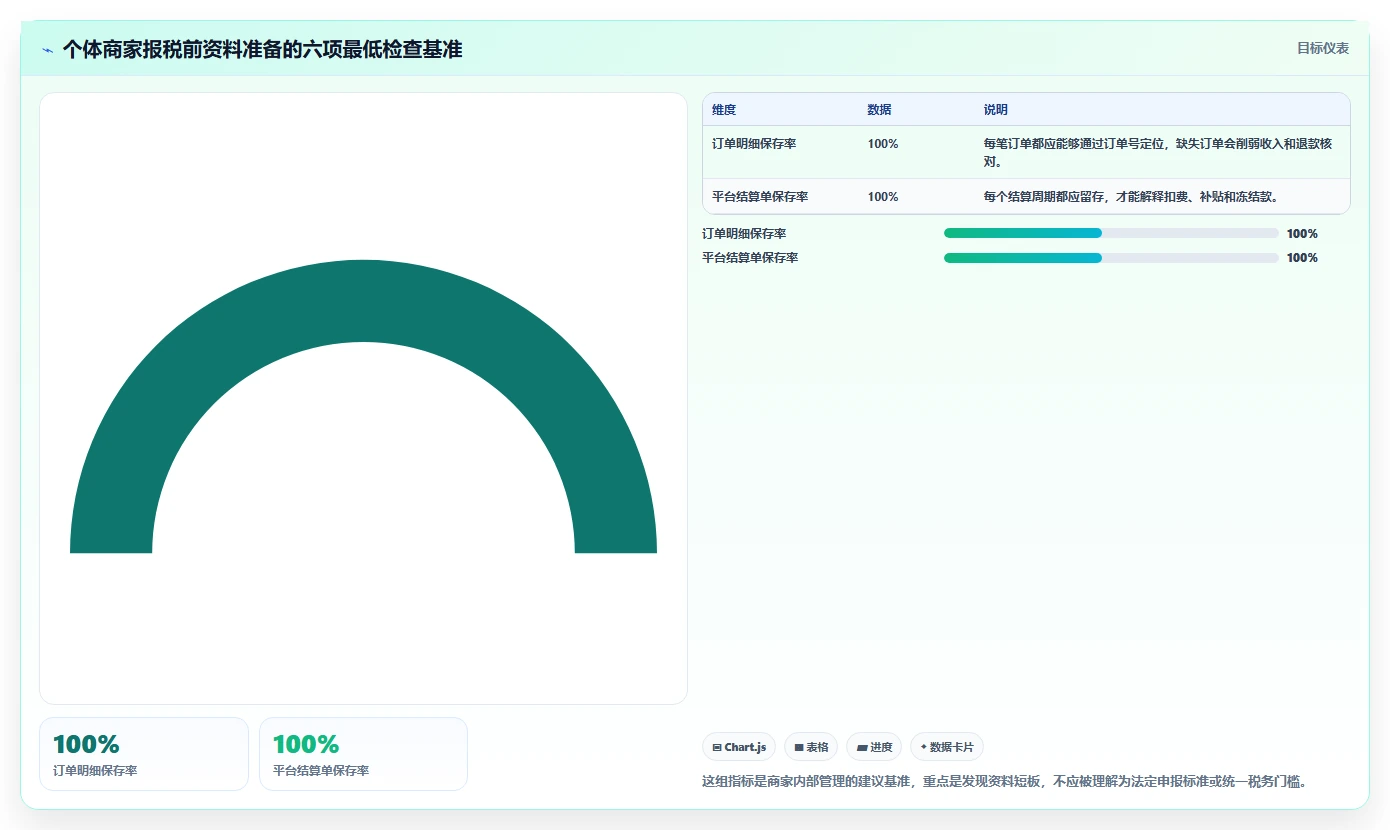The image size is (1390, 830).
Task: Click the 表格 tag chip
Action: click(x=811, y=747)
